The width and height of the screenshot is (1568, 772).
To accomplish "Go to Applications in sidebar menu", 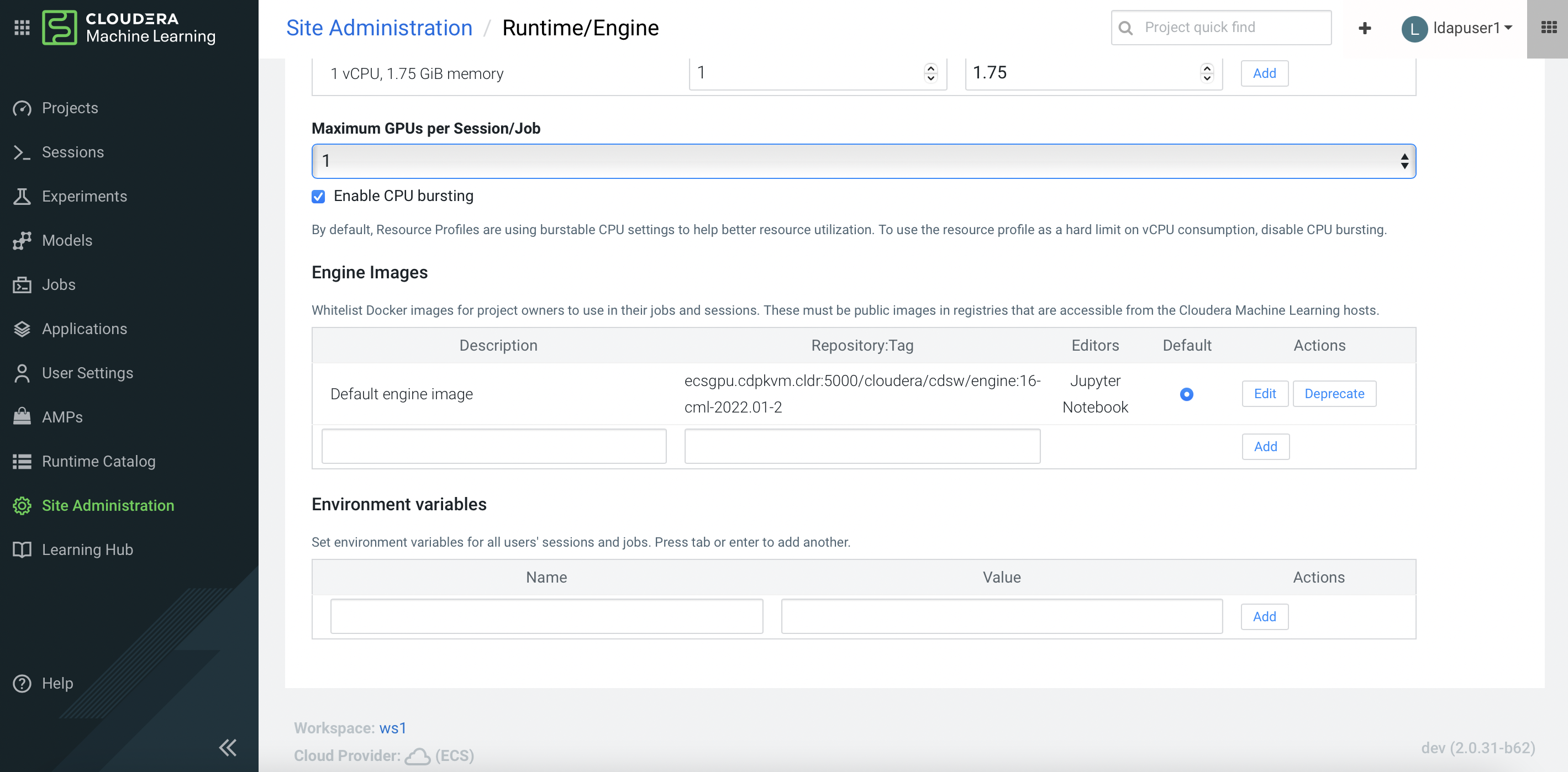I will 84,329.
